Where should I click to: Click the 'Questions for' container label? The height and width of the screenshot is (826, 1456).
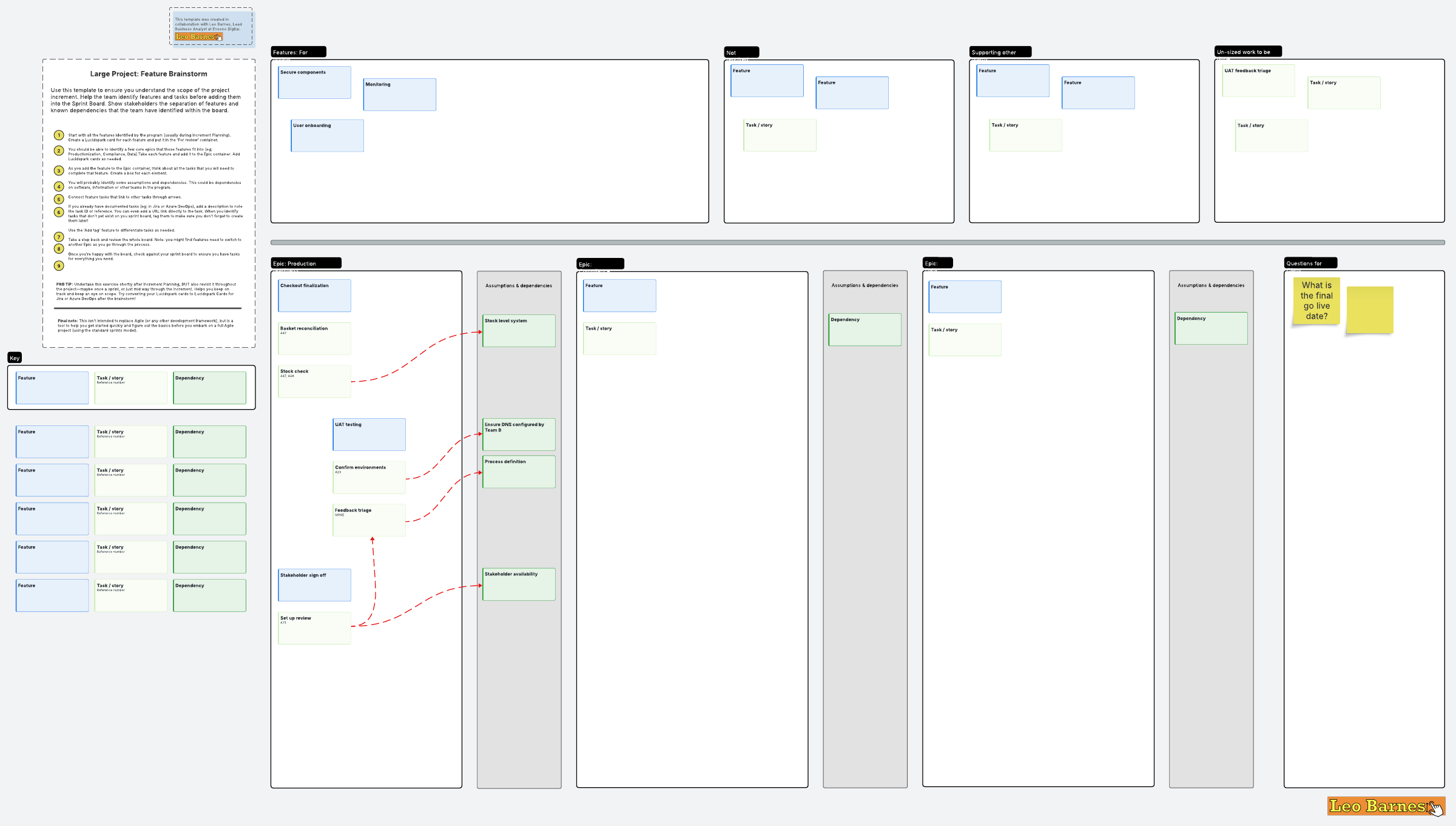pos(1310,263)
